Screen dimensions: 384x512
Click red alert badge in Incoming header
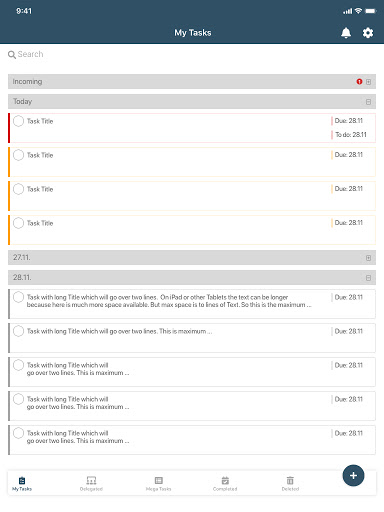(359, 81)
